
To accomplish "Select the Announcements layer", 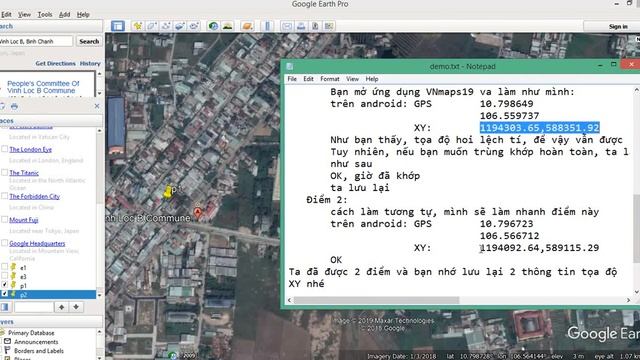I will [36, 342].
